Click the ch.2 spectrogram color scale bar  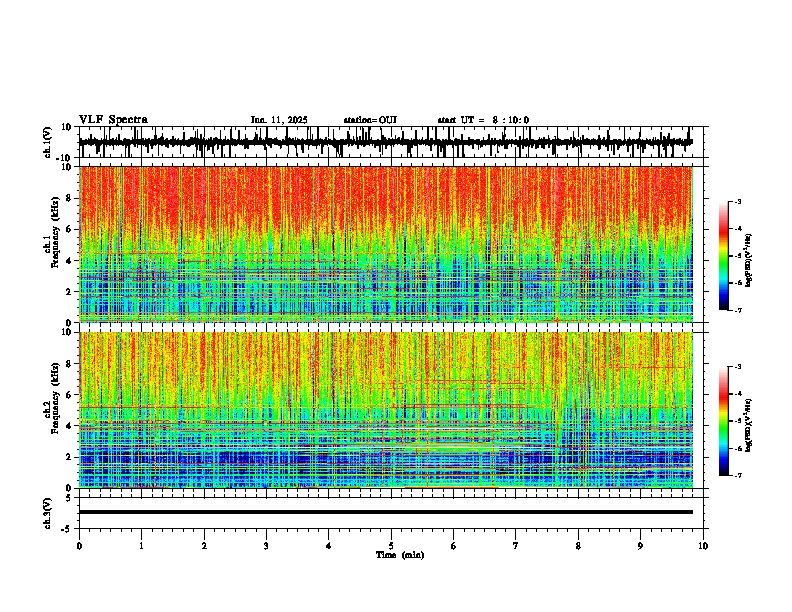coord(723,421)
